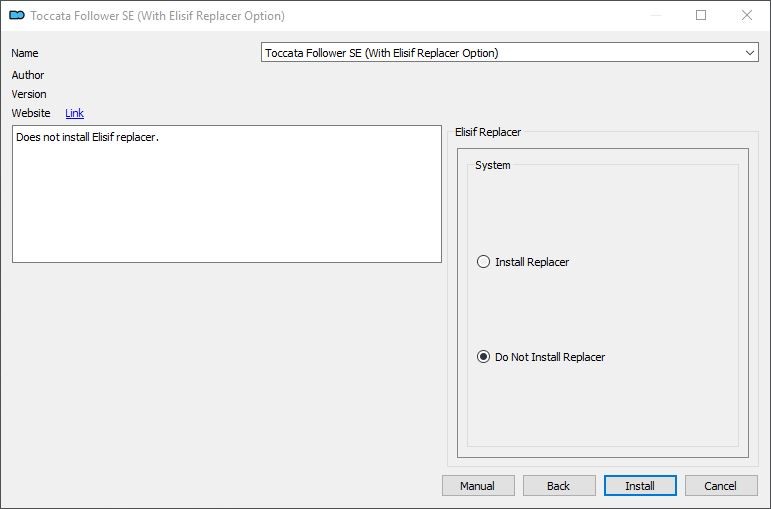The width and height of the screenshot is (771, 509).
Task: Select the Install Replacer radio option
Action: click(x=523, y=262)
